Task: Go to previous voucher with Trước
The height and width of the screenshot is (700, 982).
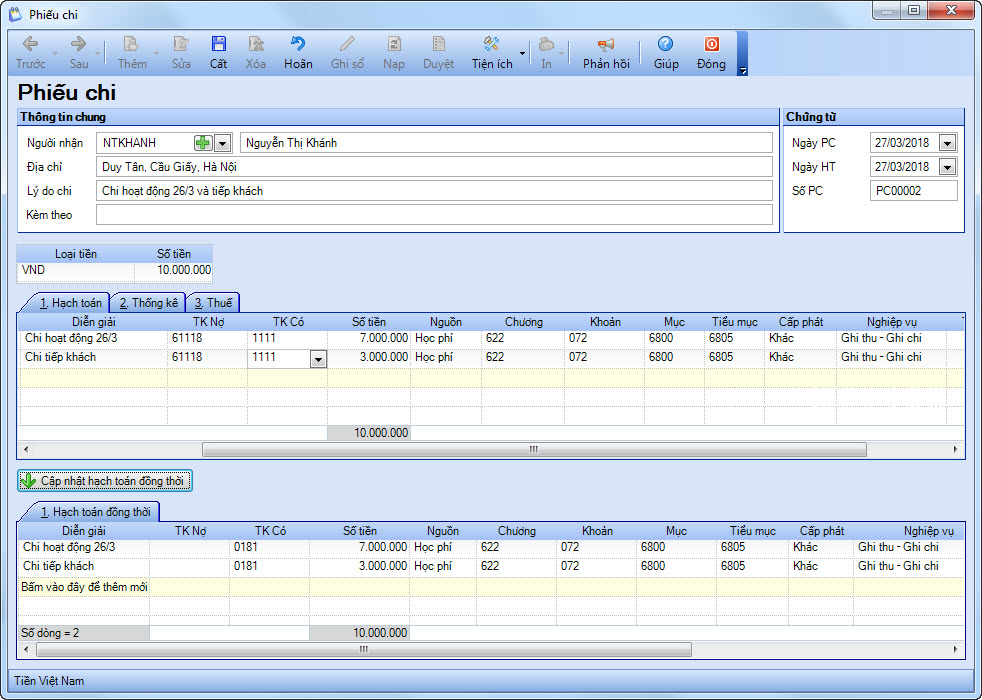Action: click(x=30, y=53)
